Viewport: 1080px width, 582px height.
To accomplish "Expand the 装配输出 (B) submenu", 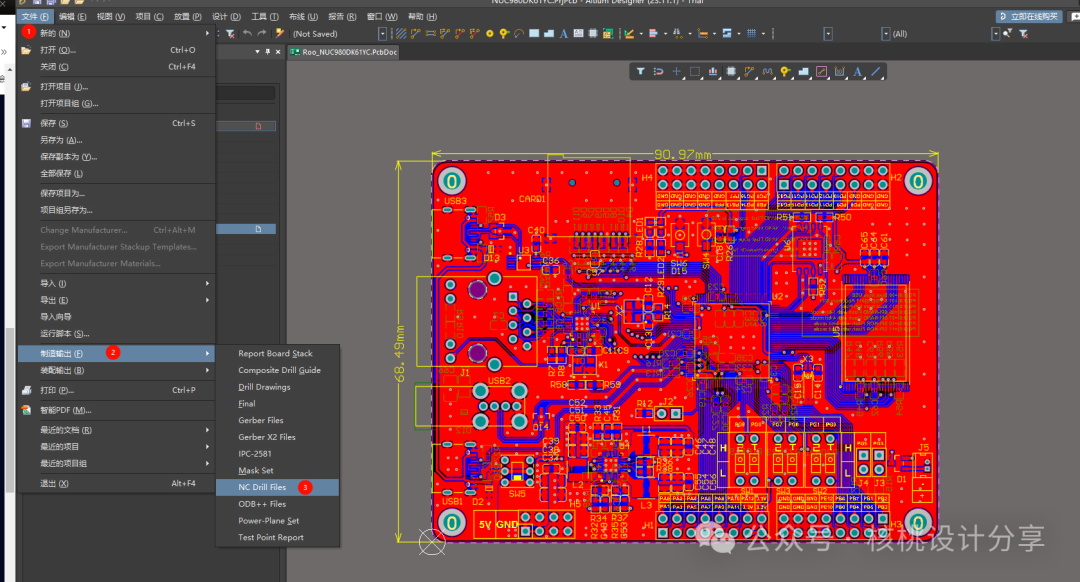I will [x=207, y=371].
